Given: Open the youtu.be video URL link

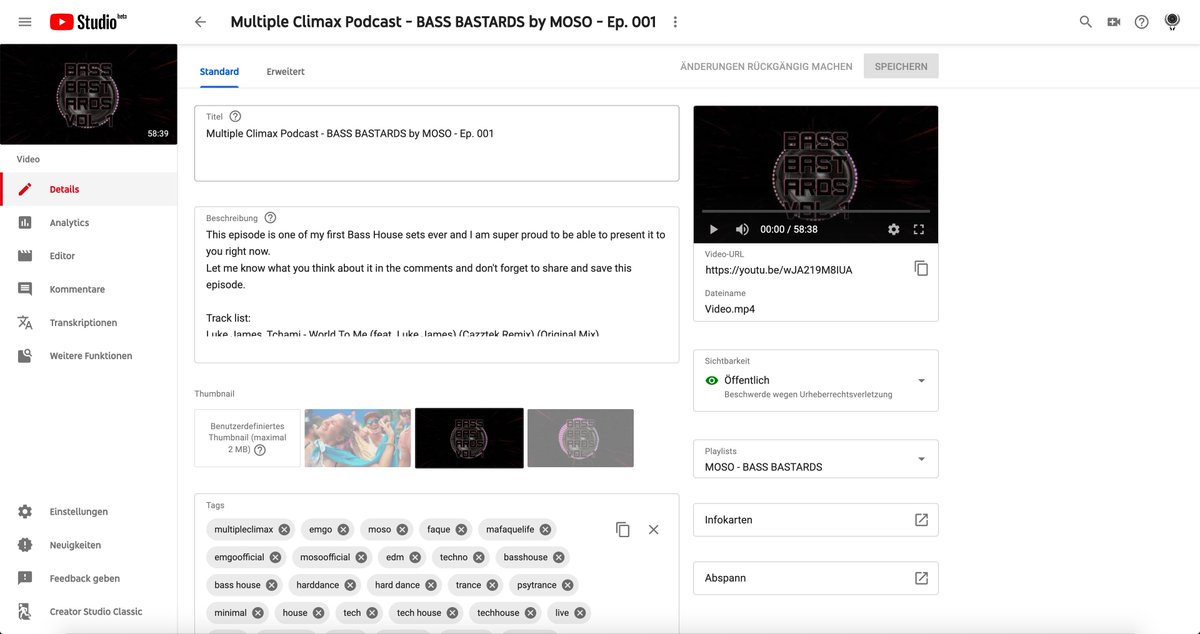Looking at the screenshot, I should point(779,270).
